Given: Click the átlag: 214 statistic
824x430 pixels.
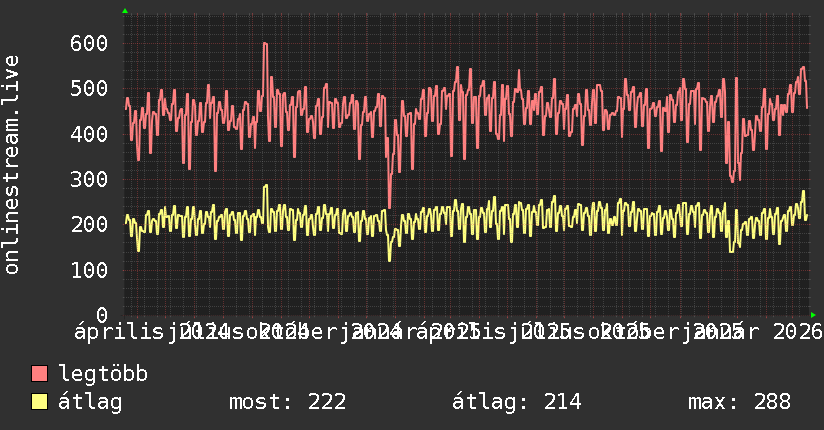Looking at the screenshot, I should tap(517, 402).
